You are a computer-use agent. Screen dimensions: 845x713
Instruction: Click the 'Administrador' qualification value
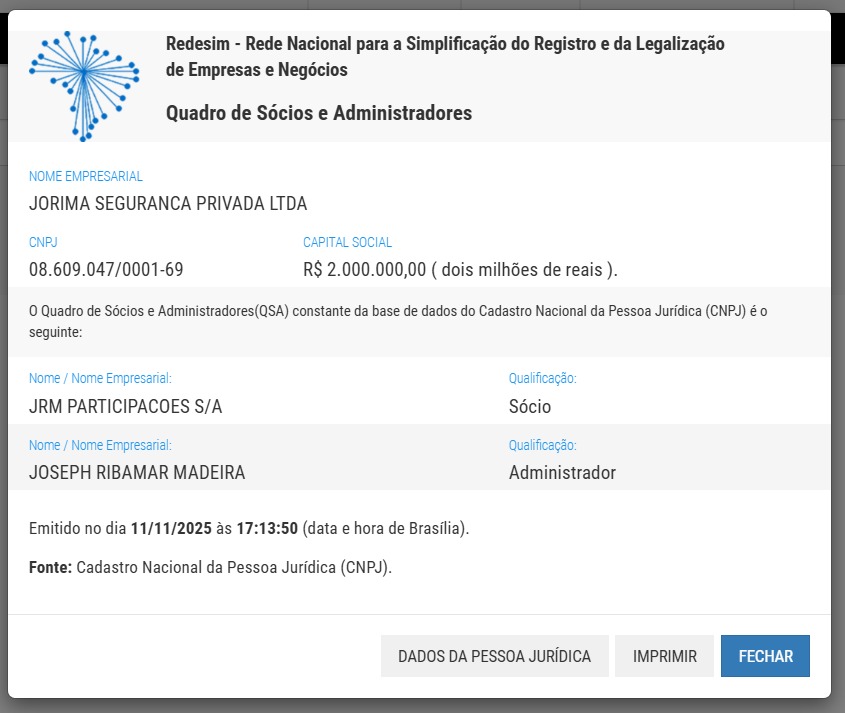562,473
